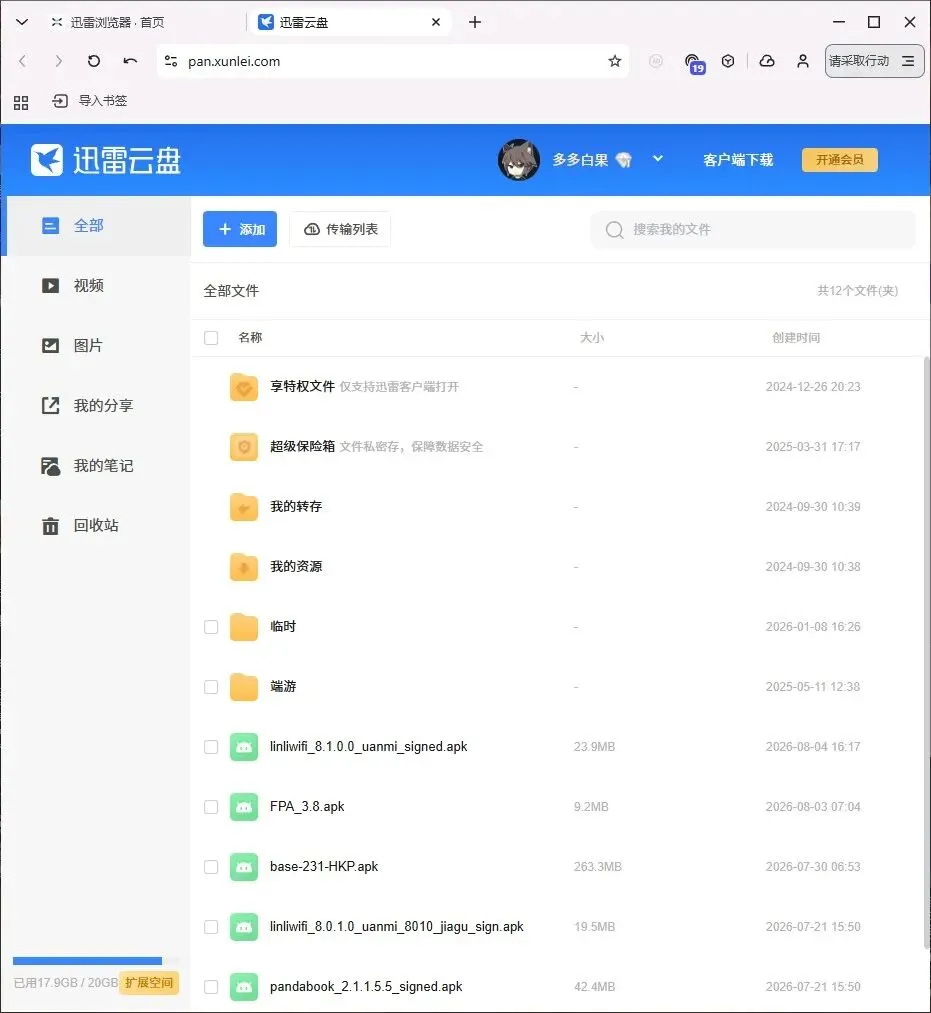Toggle the select-all checkbox by 名称
This screenshot has height=1013, width=931.
point(211,338)
